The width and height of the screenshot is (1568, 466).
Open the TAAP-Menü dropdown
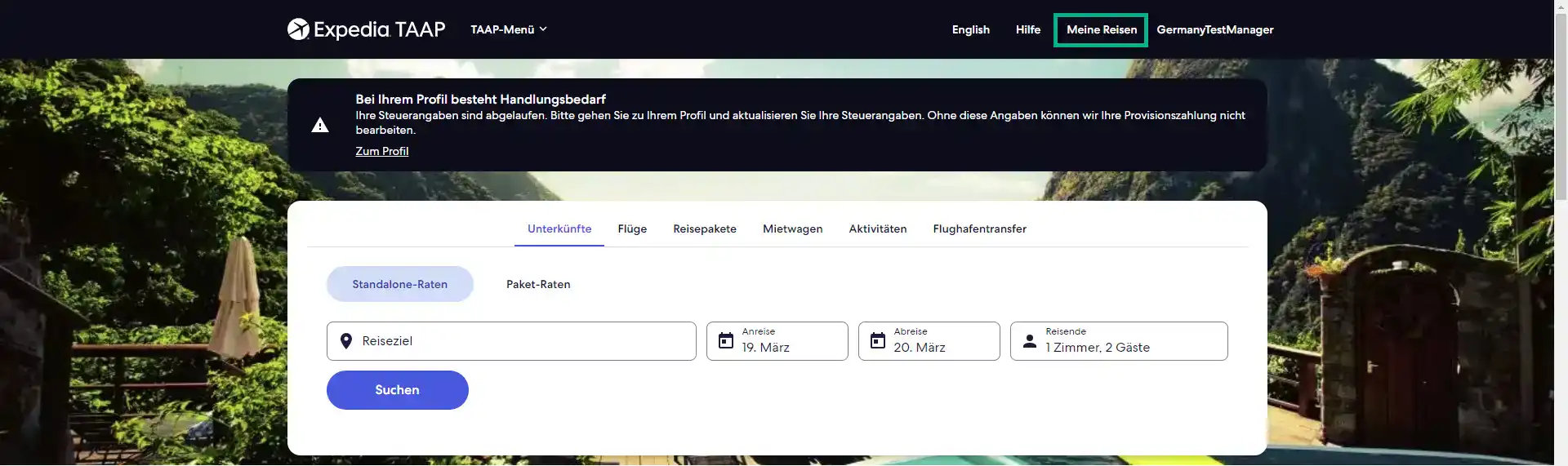pos(509,29)
